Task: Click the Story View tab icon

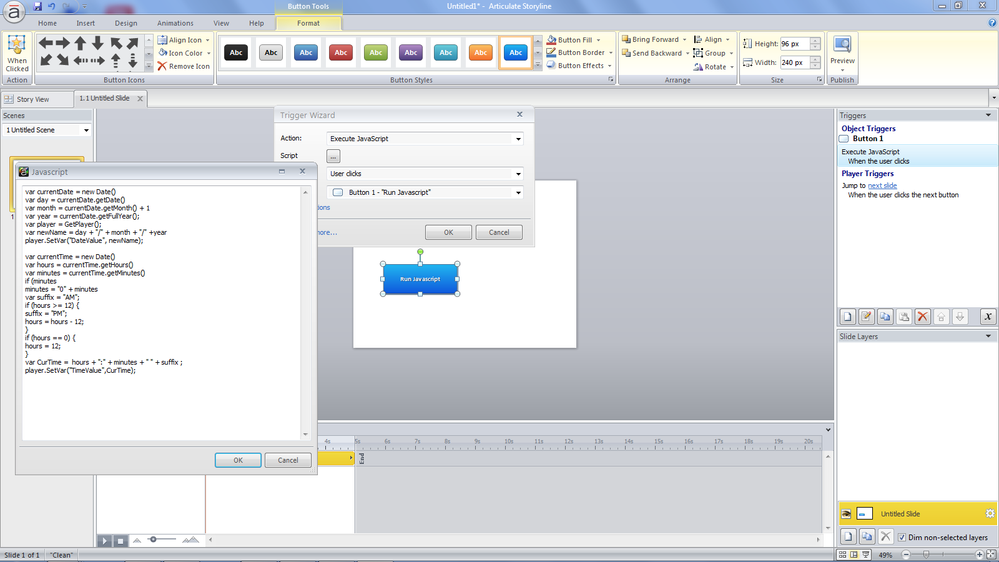Action: coord(9,99)
